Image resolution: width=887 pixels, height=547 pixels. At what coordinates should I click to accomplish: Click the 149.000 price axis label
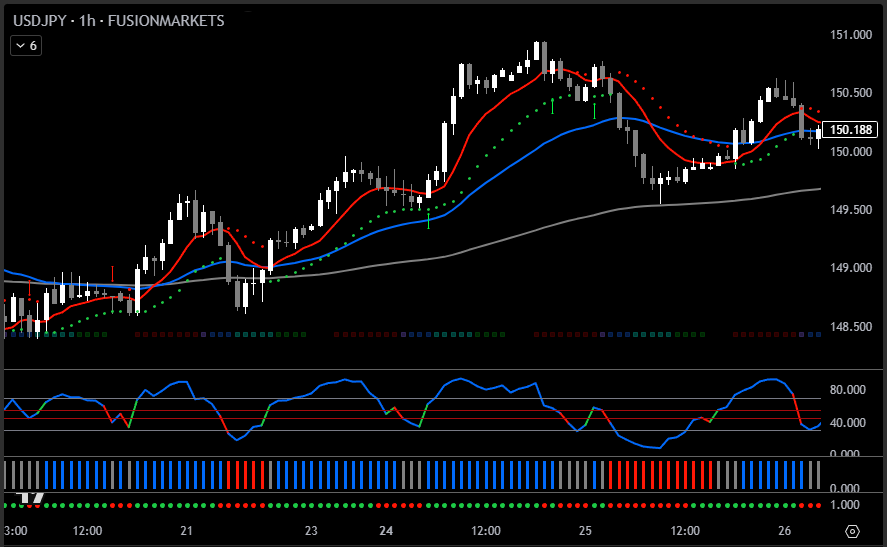(851, 268)
